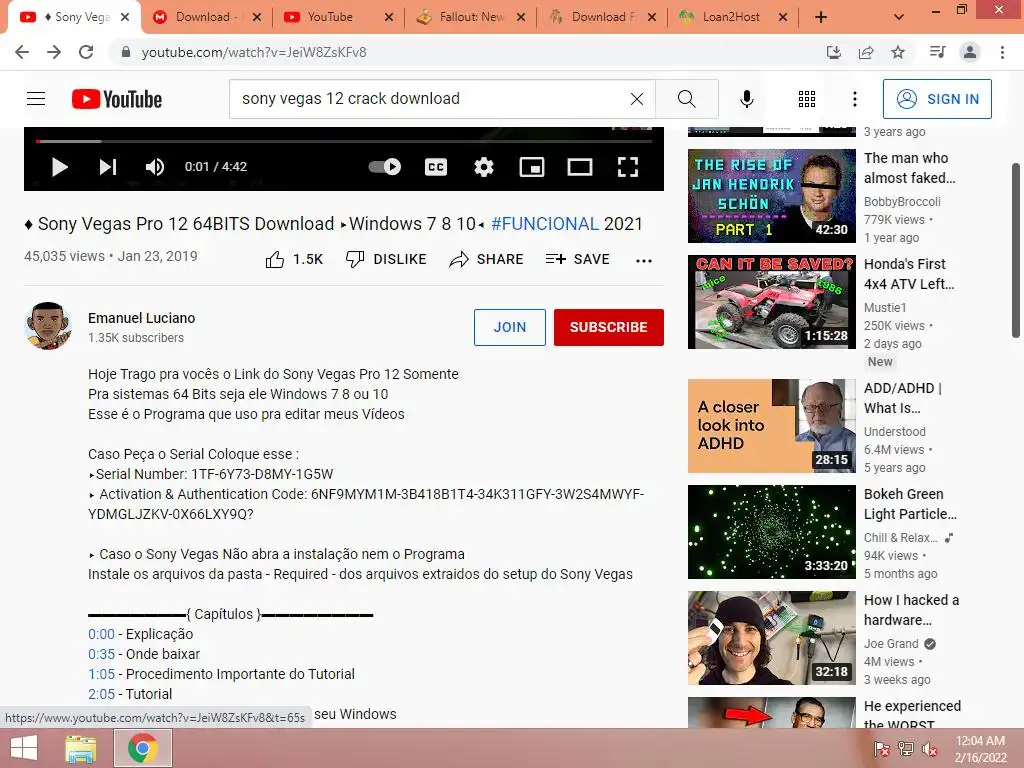Switch to the Loan2Host tab
The height and width of the screenshot is (768, 1024).
(731, 17)
